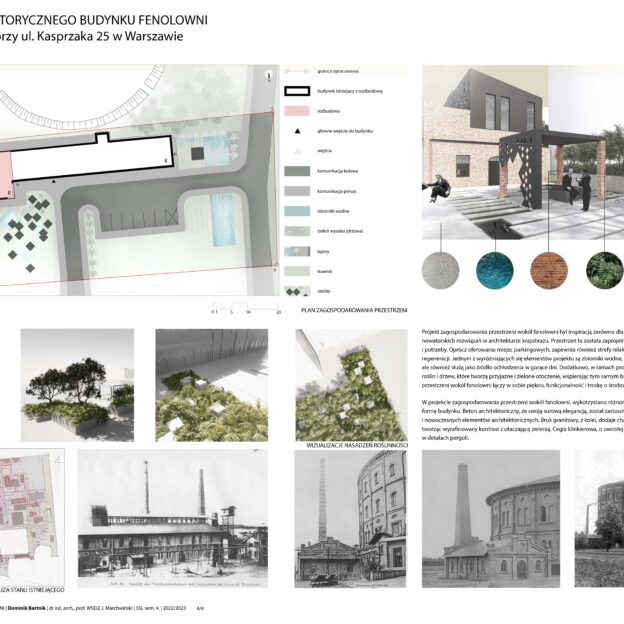Image resolution: width=624 pixels, height=624 pixels.
Task: Click the pink 'rozbudowa' legend swatch
Action: tap(297, 111)
